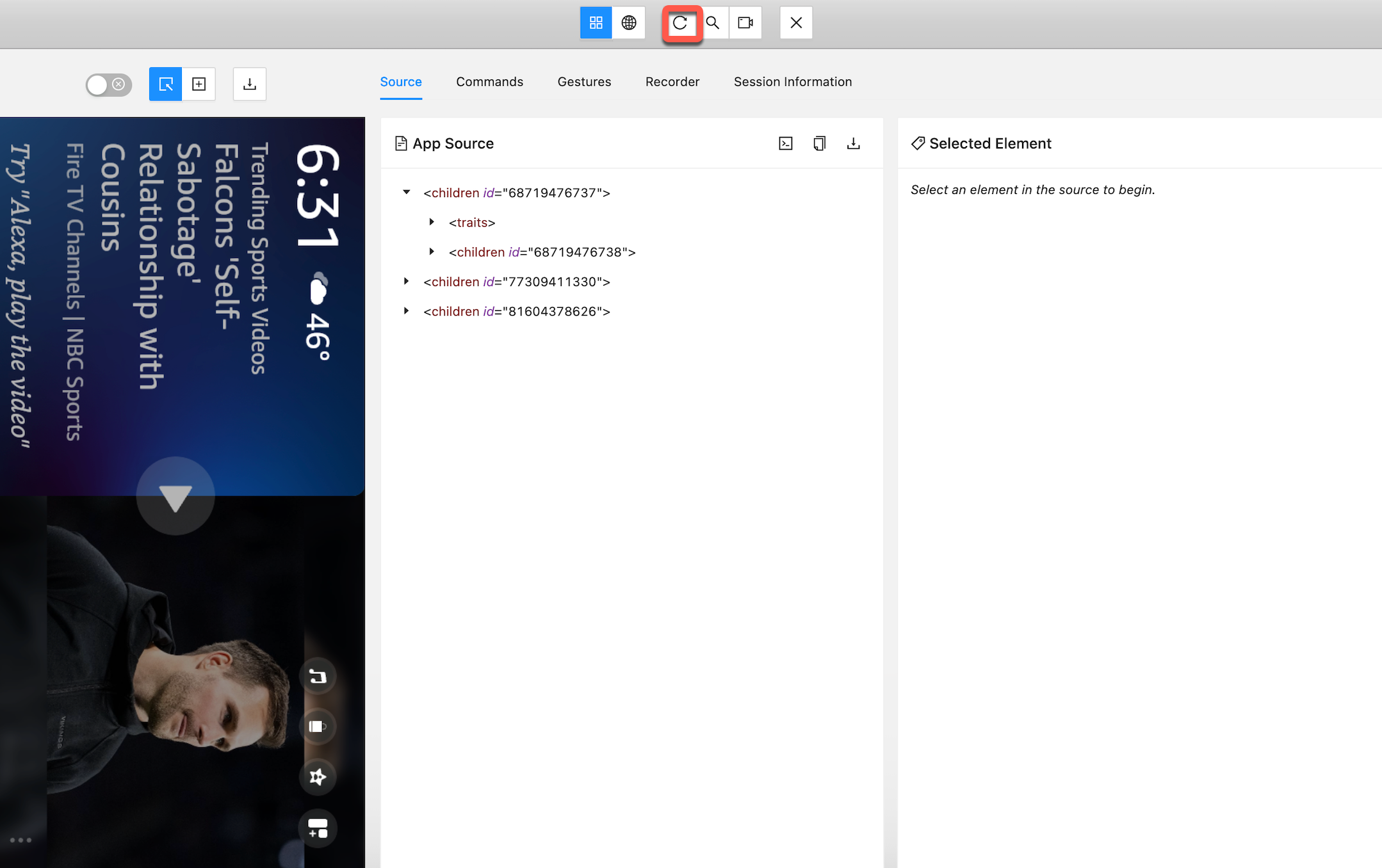1382x868 pixels.
Task: Select the native app context icon
Action: 596,22
